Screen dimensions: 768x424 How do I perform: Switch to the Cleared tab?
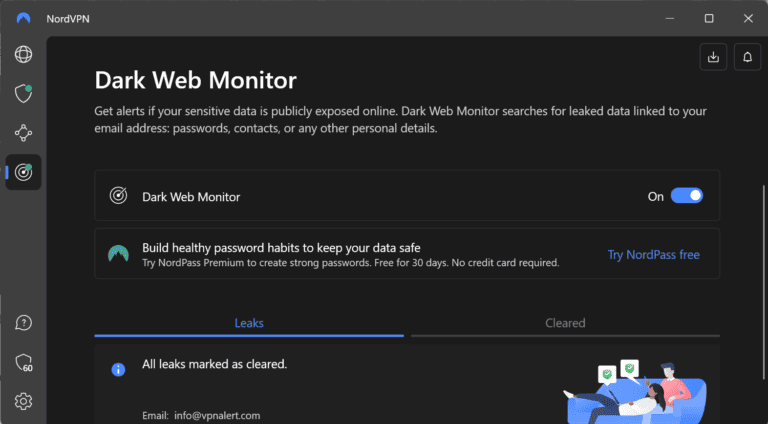pyautogui.click(x=565, y=323)
